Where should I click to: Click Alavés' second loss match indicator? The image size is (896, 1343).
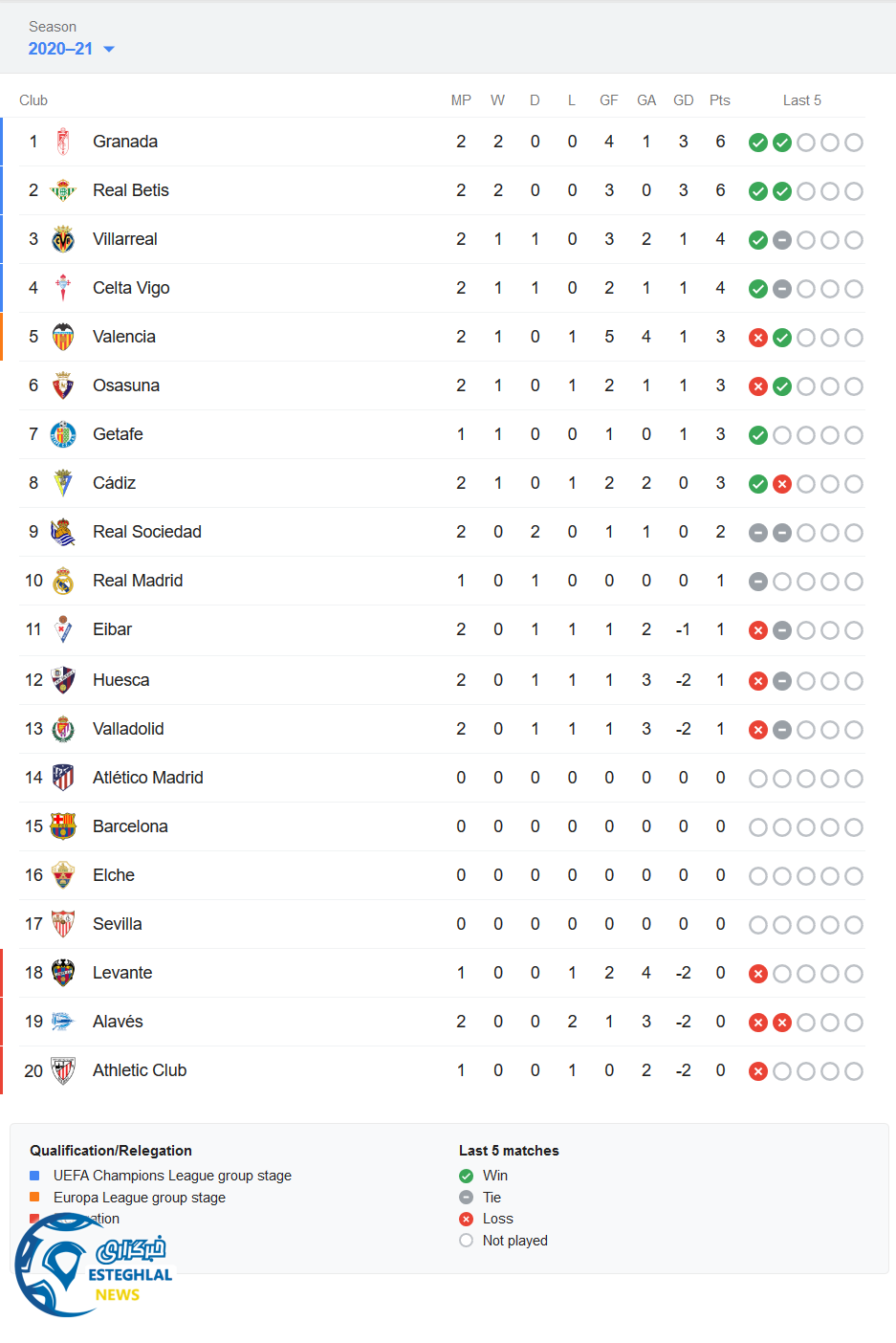pos(782,1023)
